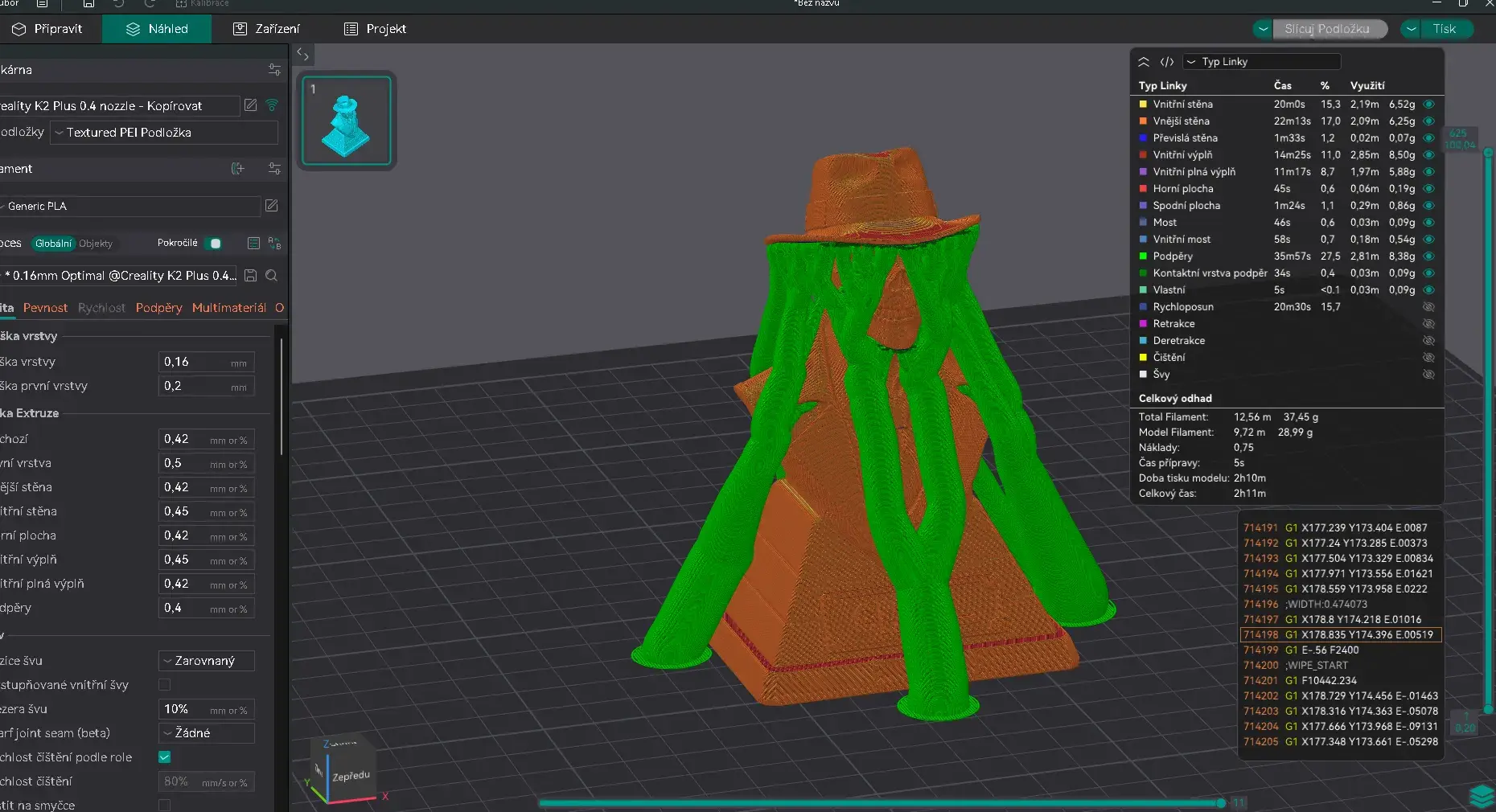Click the Vnitřní plná výplň legend row
1496x812 pixels.
tap(1287, 172)
